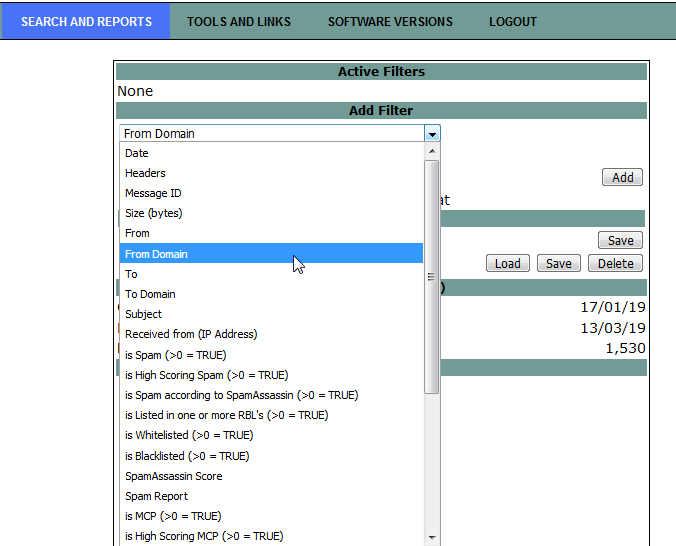Click the Delete button

click(615, 264)
